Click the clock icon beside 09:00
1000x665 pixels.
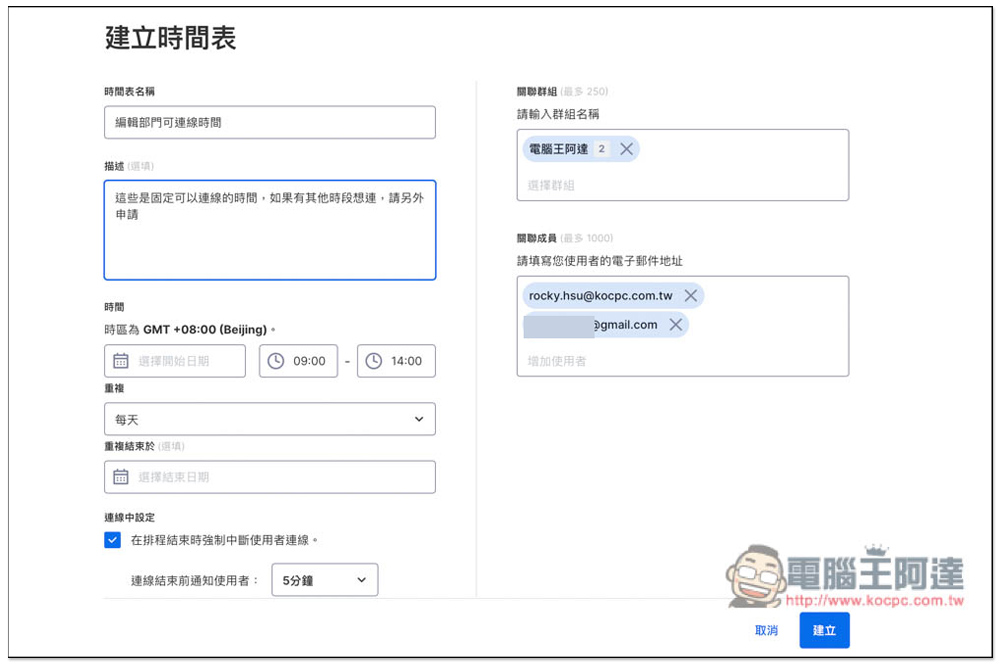[275, 361]
